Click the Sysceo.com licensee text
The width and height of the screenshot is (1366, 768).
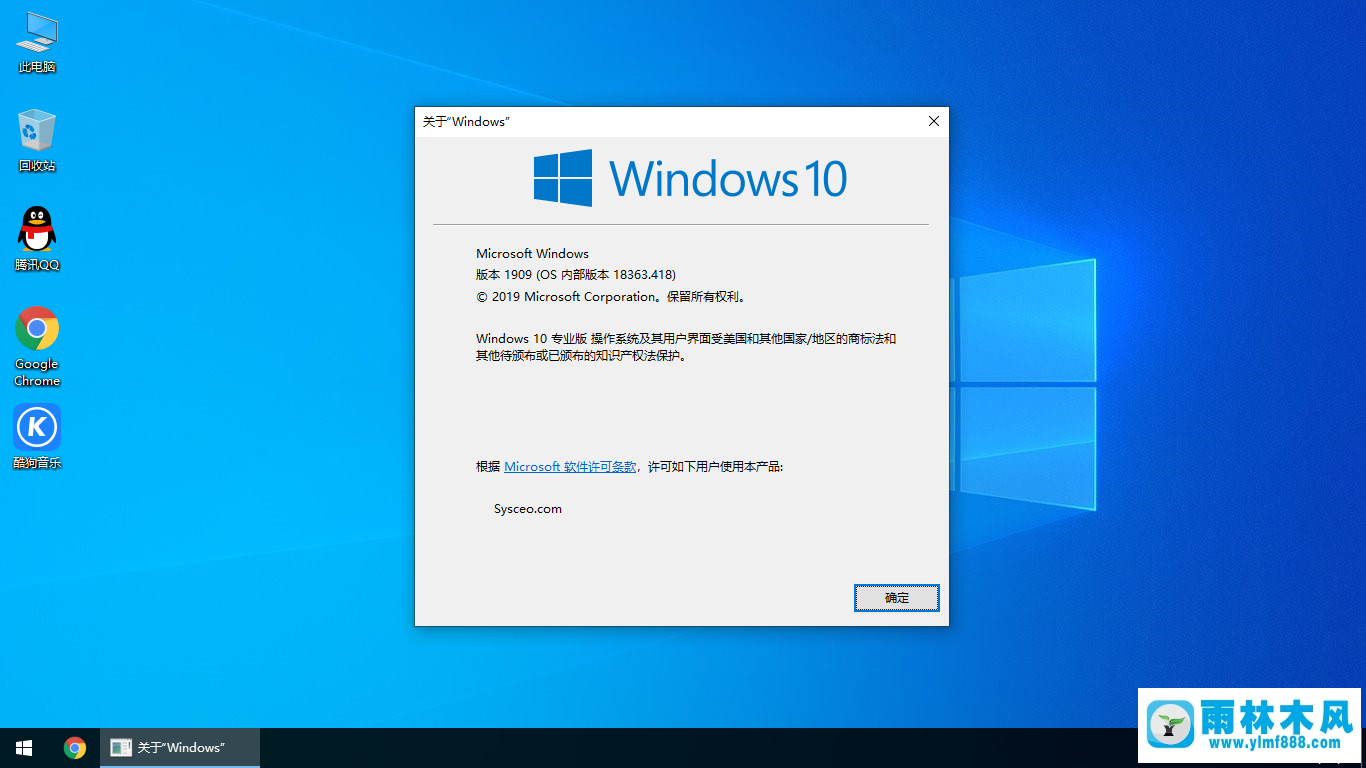528,509
